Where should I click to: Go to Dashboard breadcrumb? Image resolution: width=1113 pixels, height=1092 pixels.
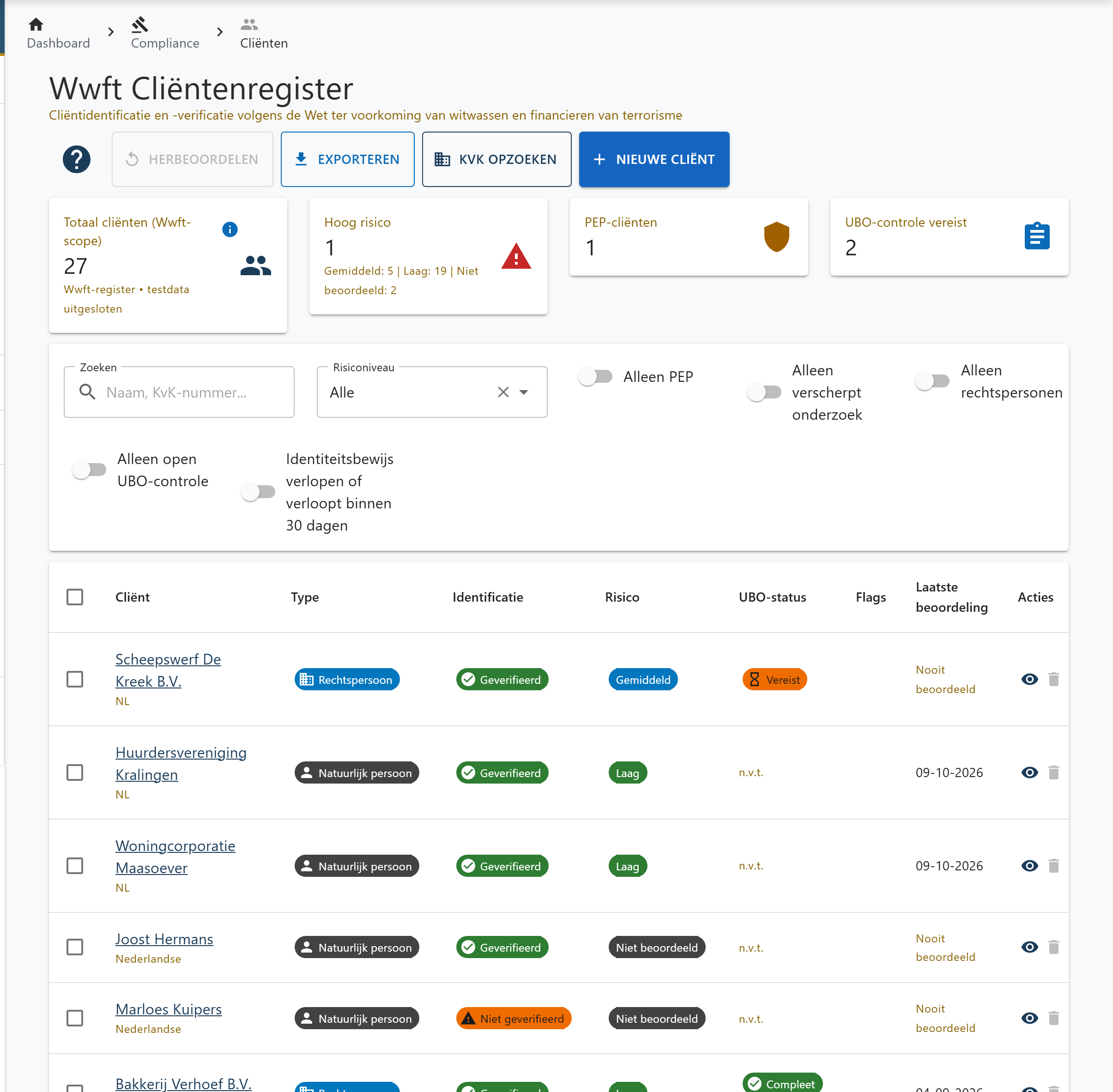tap(58, 33)
